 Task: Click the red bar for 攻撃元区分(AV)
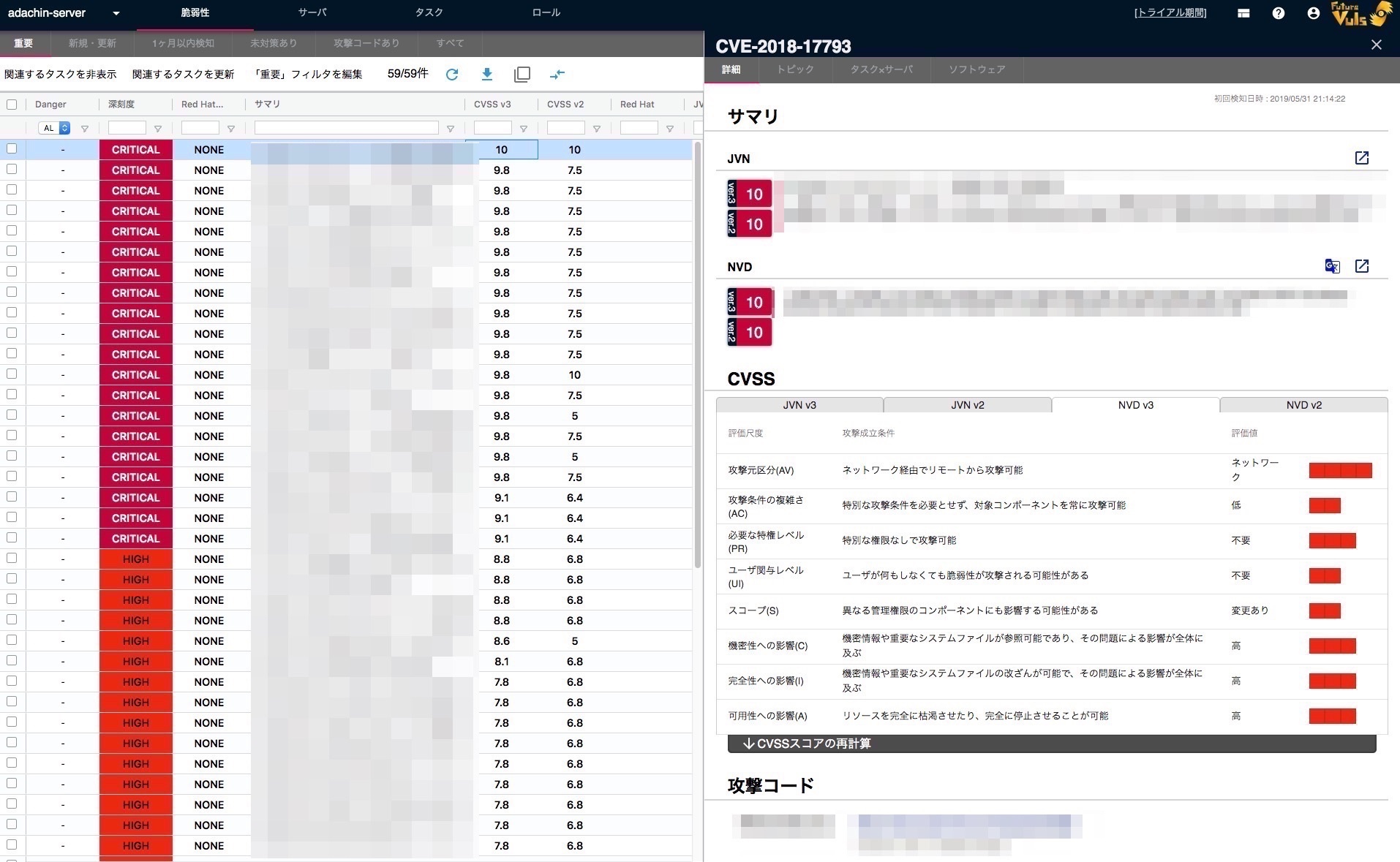(x=1340, y=470)
